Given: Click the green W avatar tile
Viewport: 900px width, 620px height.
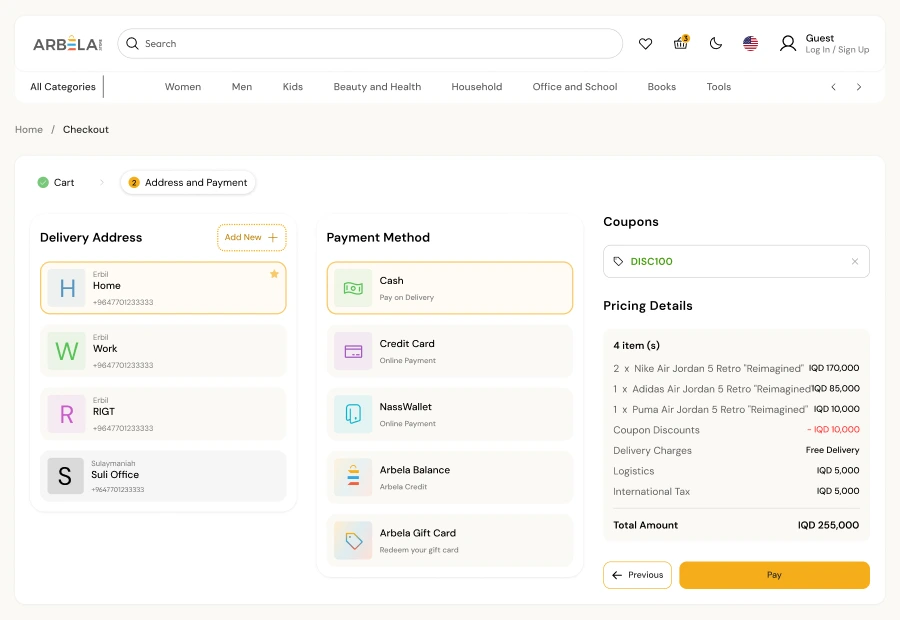Looking at the screenshot, I should tap(67, 351).
